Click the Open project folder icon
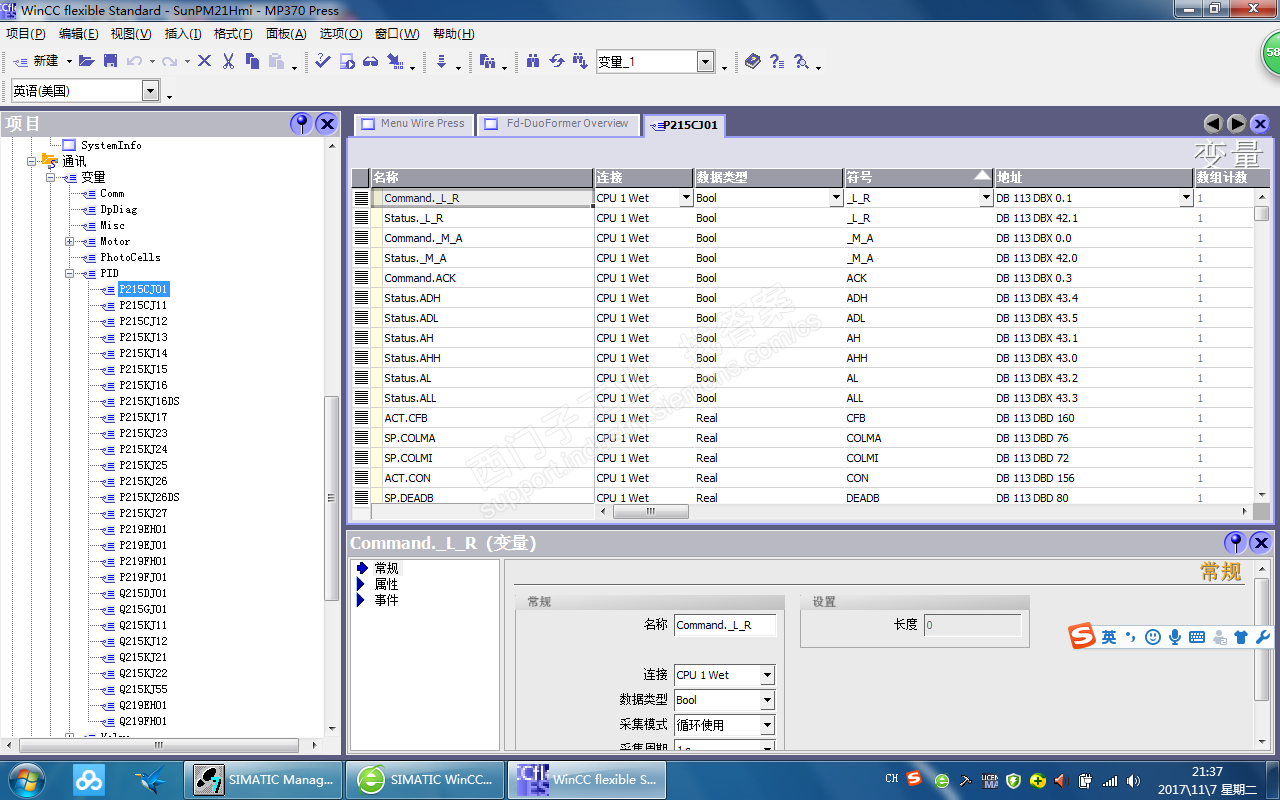1280x800 pixels. pos(87,61)
